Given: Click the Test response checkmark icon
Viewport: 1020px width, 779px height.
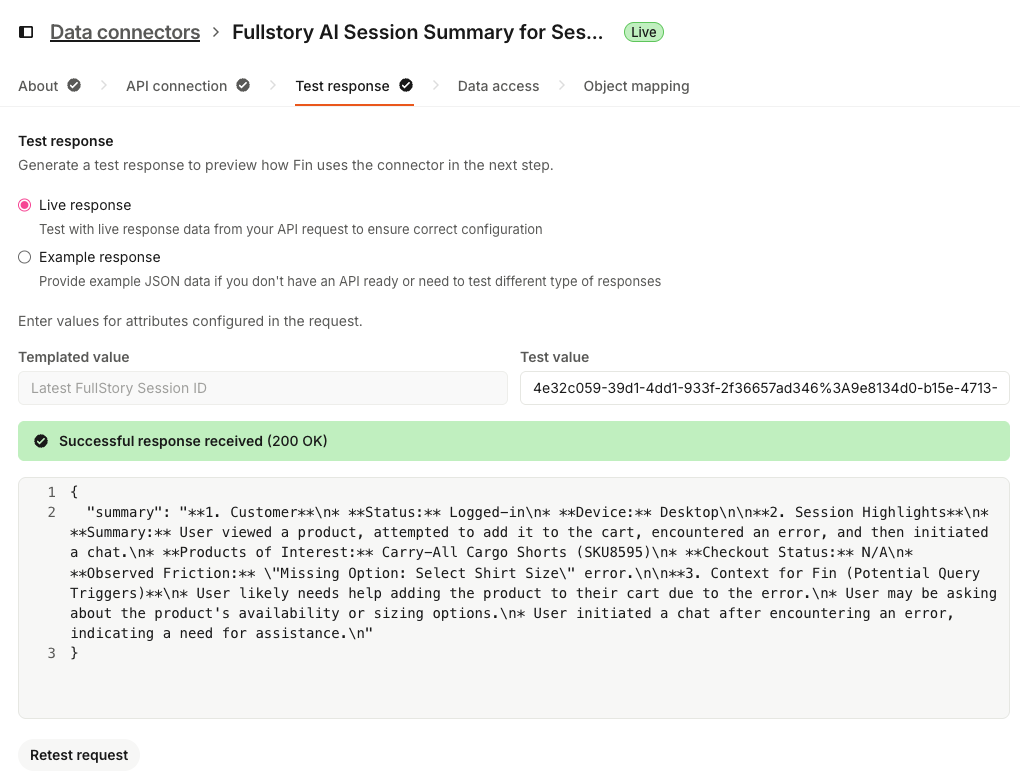Looking at the screenshot, I should tap(406, 86).
